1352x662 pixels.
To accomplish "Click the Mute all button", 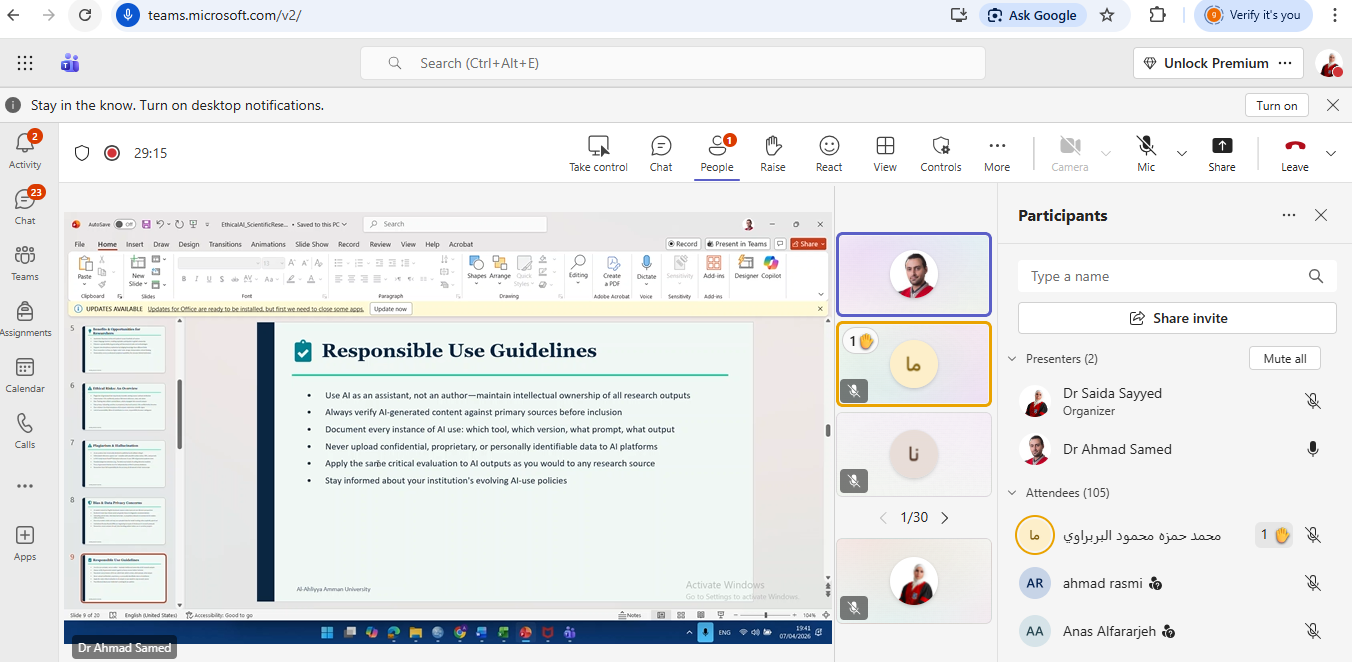I will click(x=1284, y=359).
